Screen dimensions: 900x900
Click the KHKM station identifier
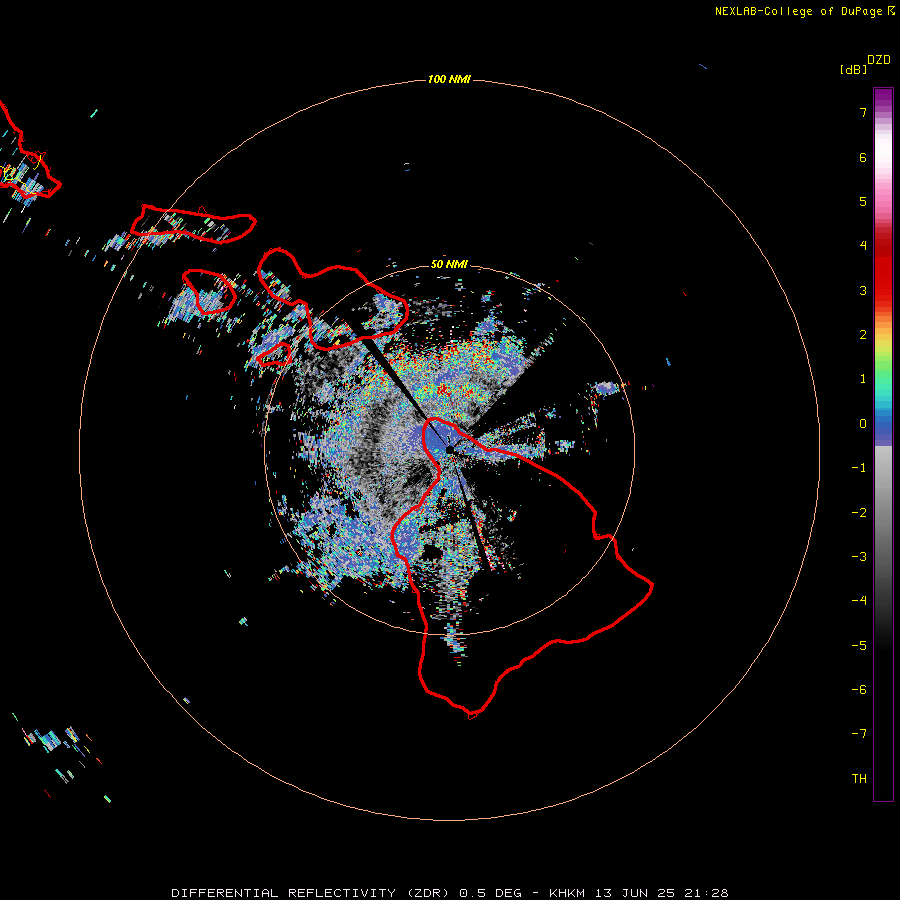[x=568, y=893]
